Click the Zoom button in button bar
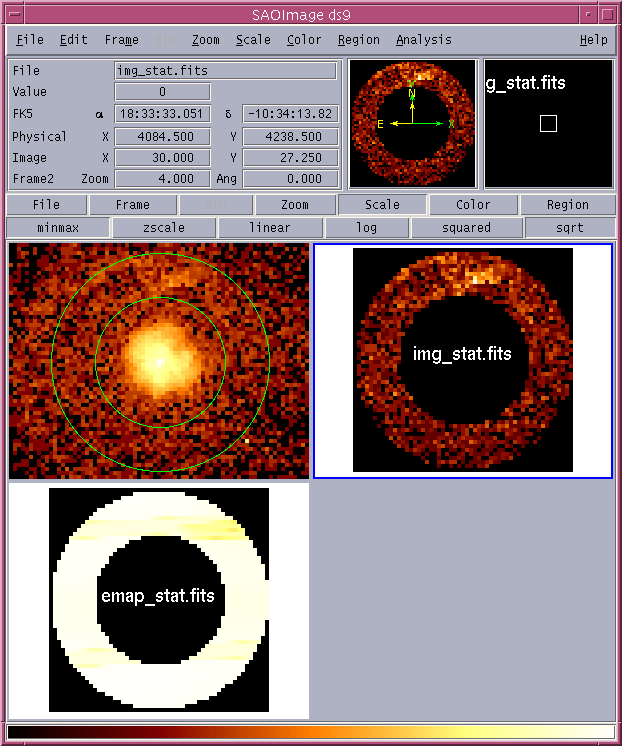 [295, 205]
